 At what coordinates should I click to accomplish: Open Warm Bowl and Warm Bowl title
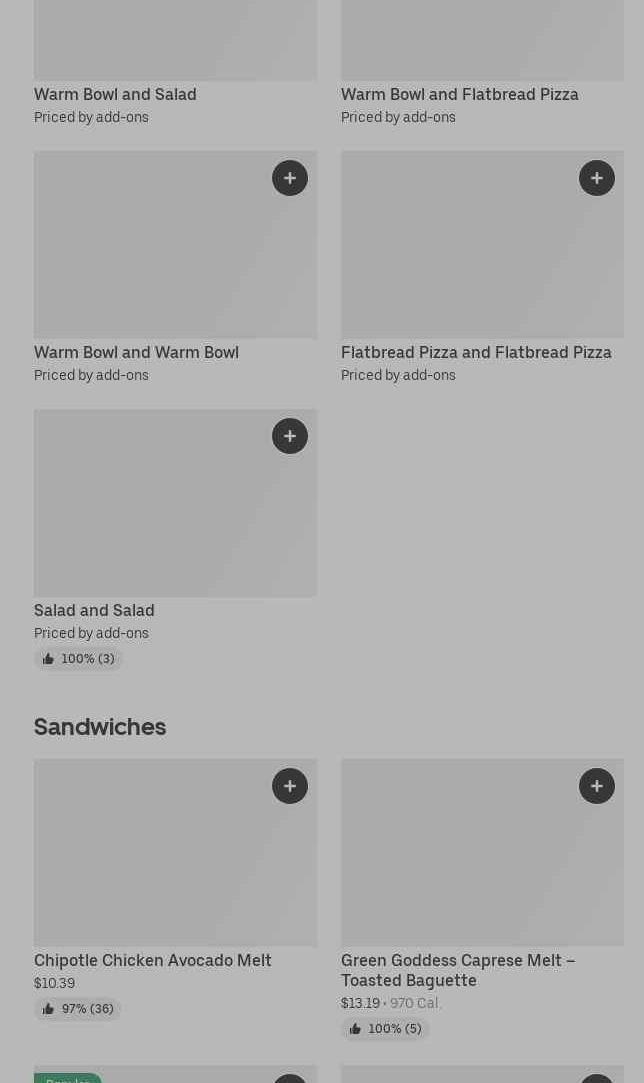pos(136,352)
